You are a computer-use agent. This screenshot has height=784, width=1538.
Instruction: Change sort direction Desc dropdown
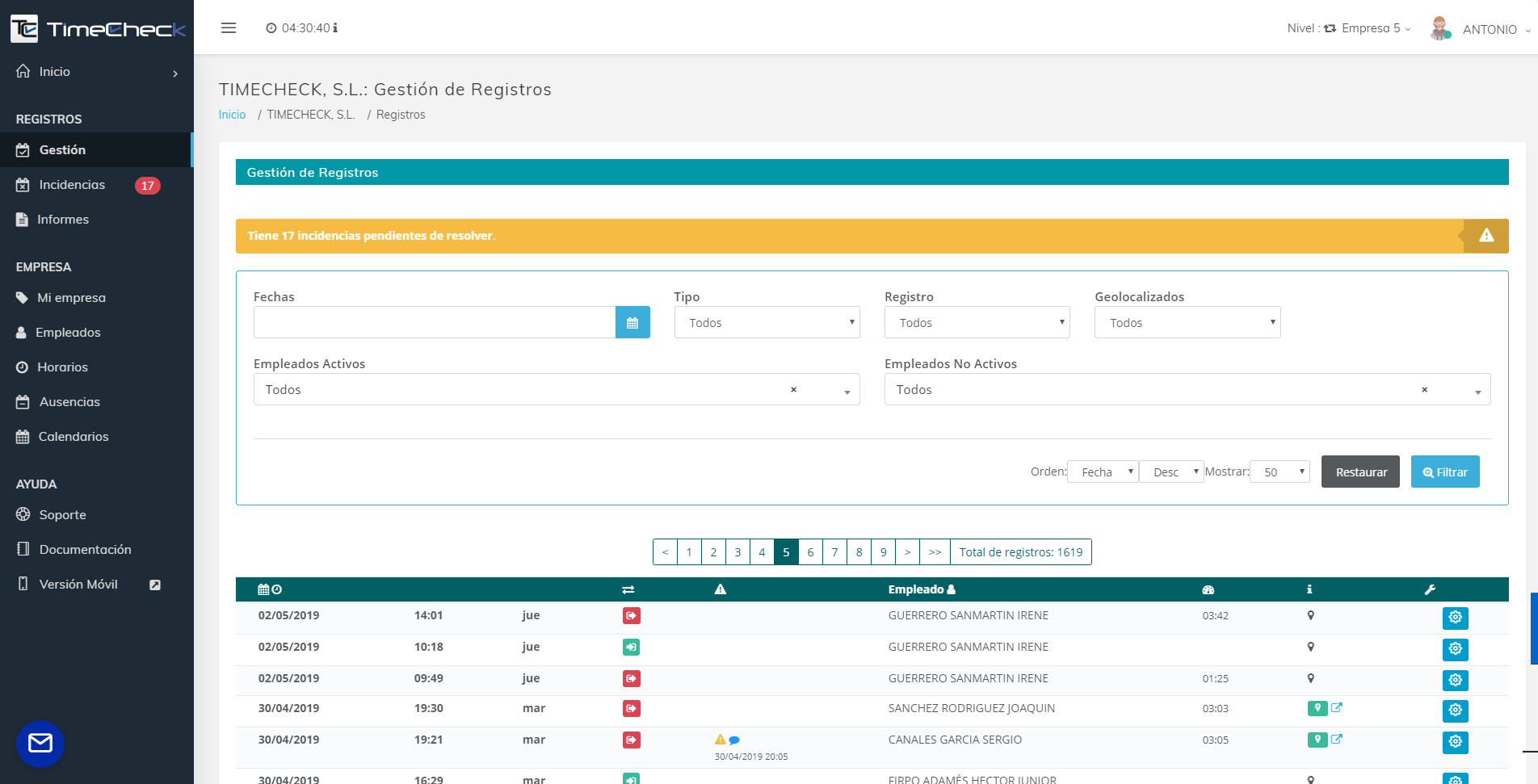click(x=1171, y=472)
